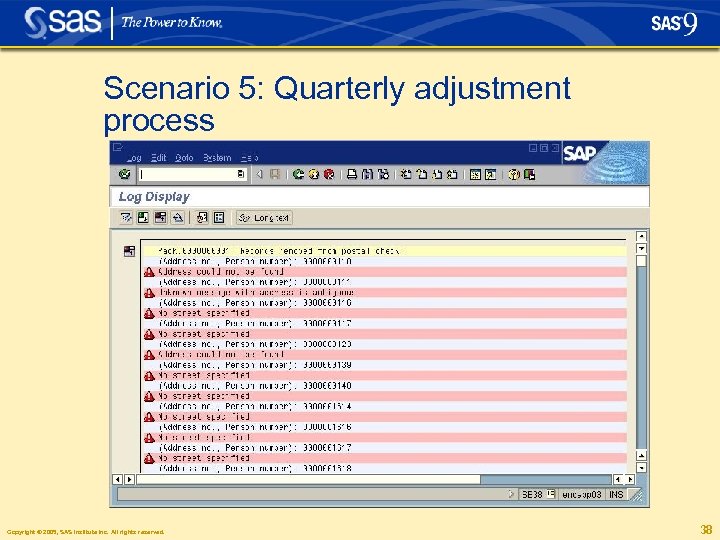The image size is (720, 540).
Task: Open the Help question mark icon
Action: coord(514,174)
